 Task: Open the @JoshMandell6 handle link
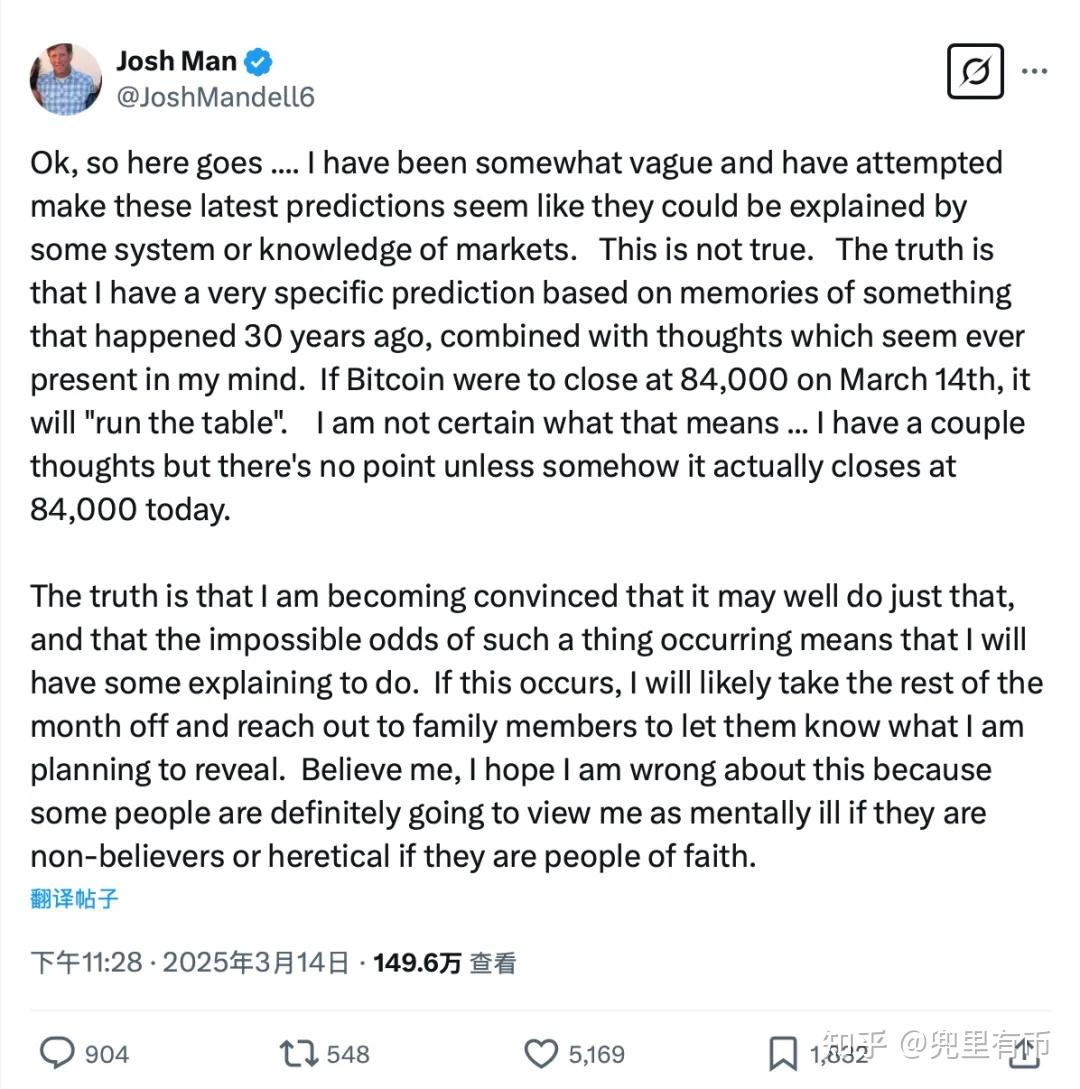pos(215,96)
